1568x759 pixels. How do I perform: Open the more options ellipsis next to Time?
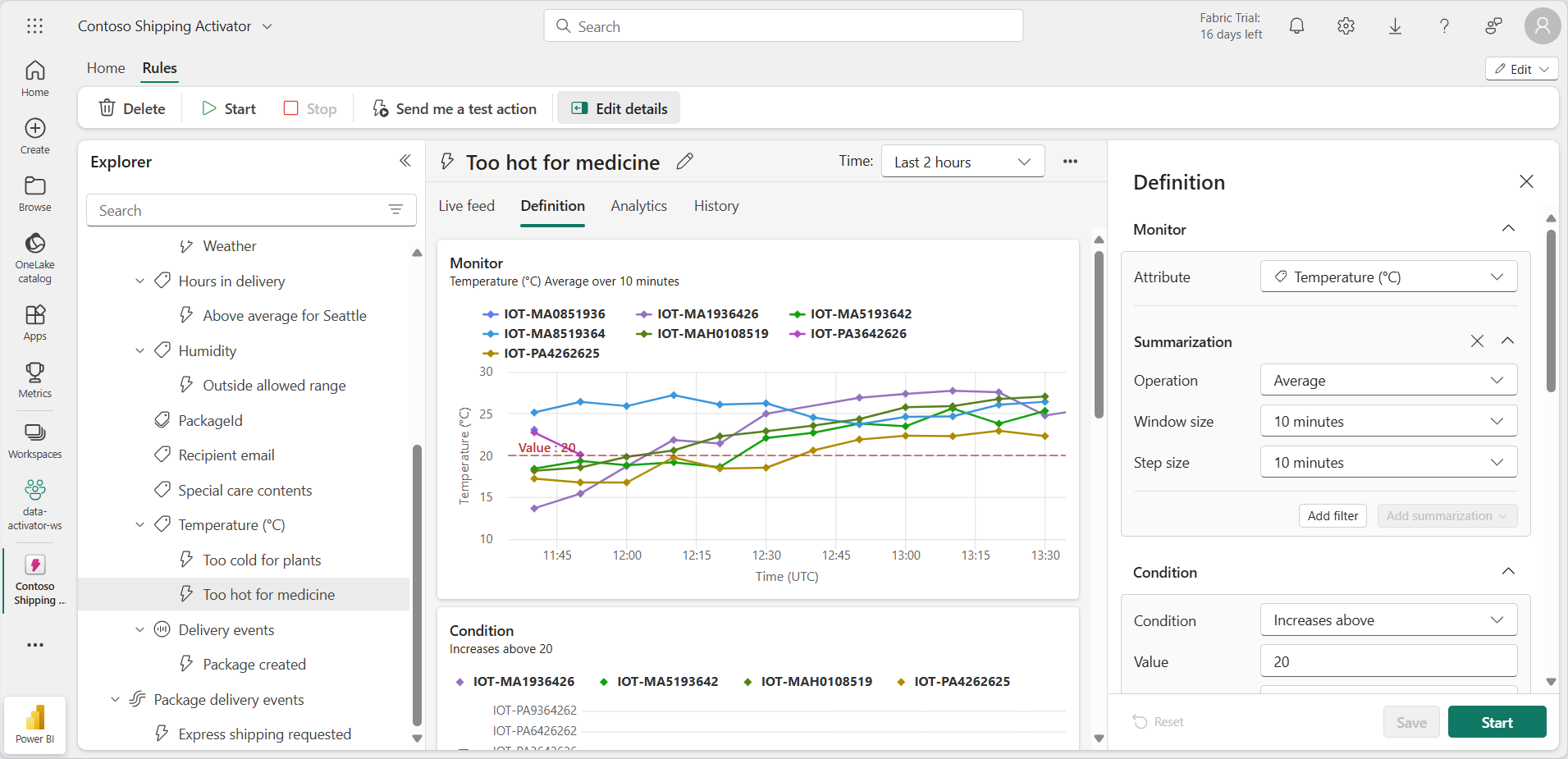click(1070, 161)
